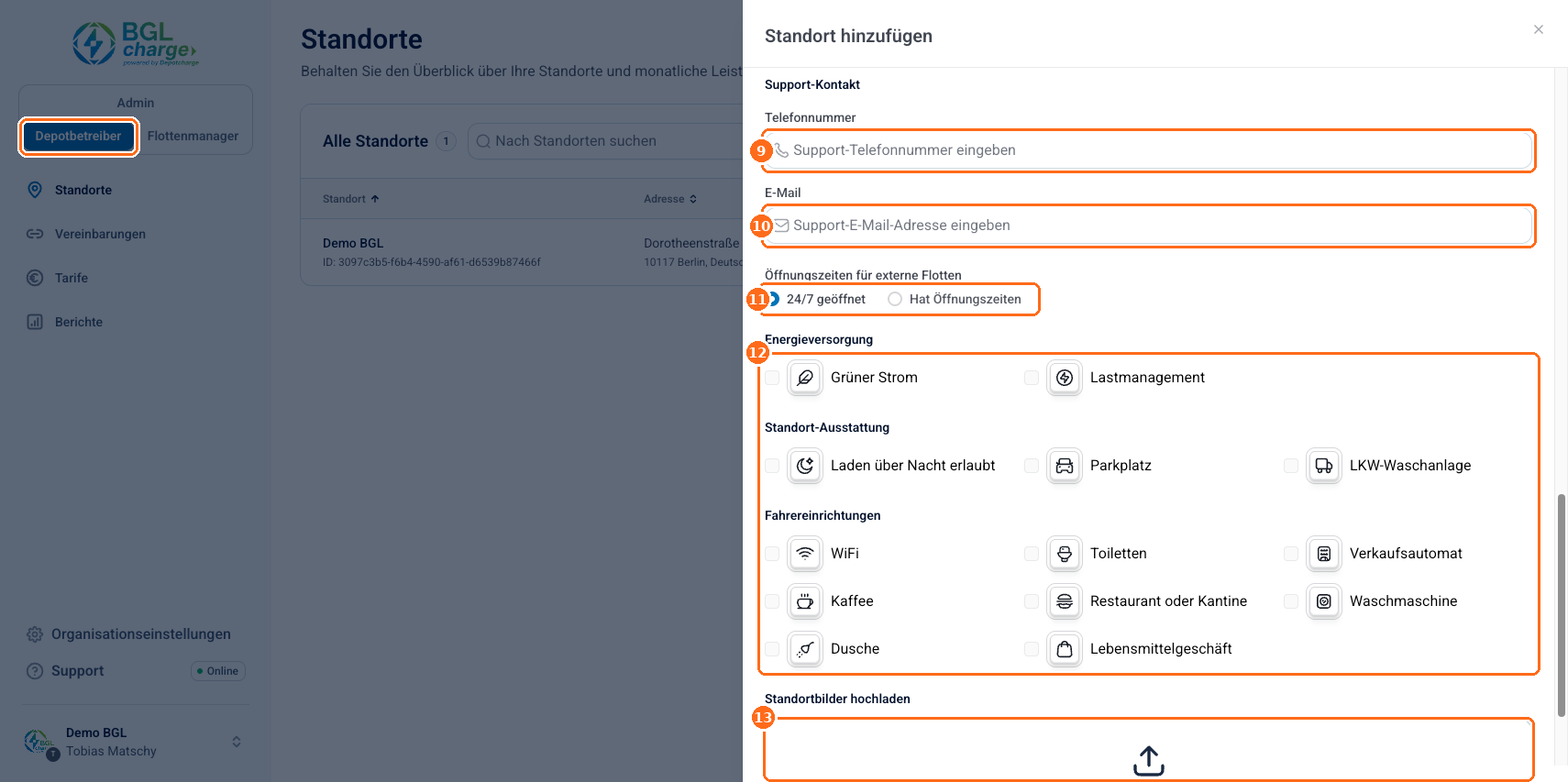Switch to the Depotbetreiber tab
The width and height of the screenshot is (1568, 782).
point(78,137)
